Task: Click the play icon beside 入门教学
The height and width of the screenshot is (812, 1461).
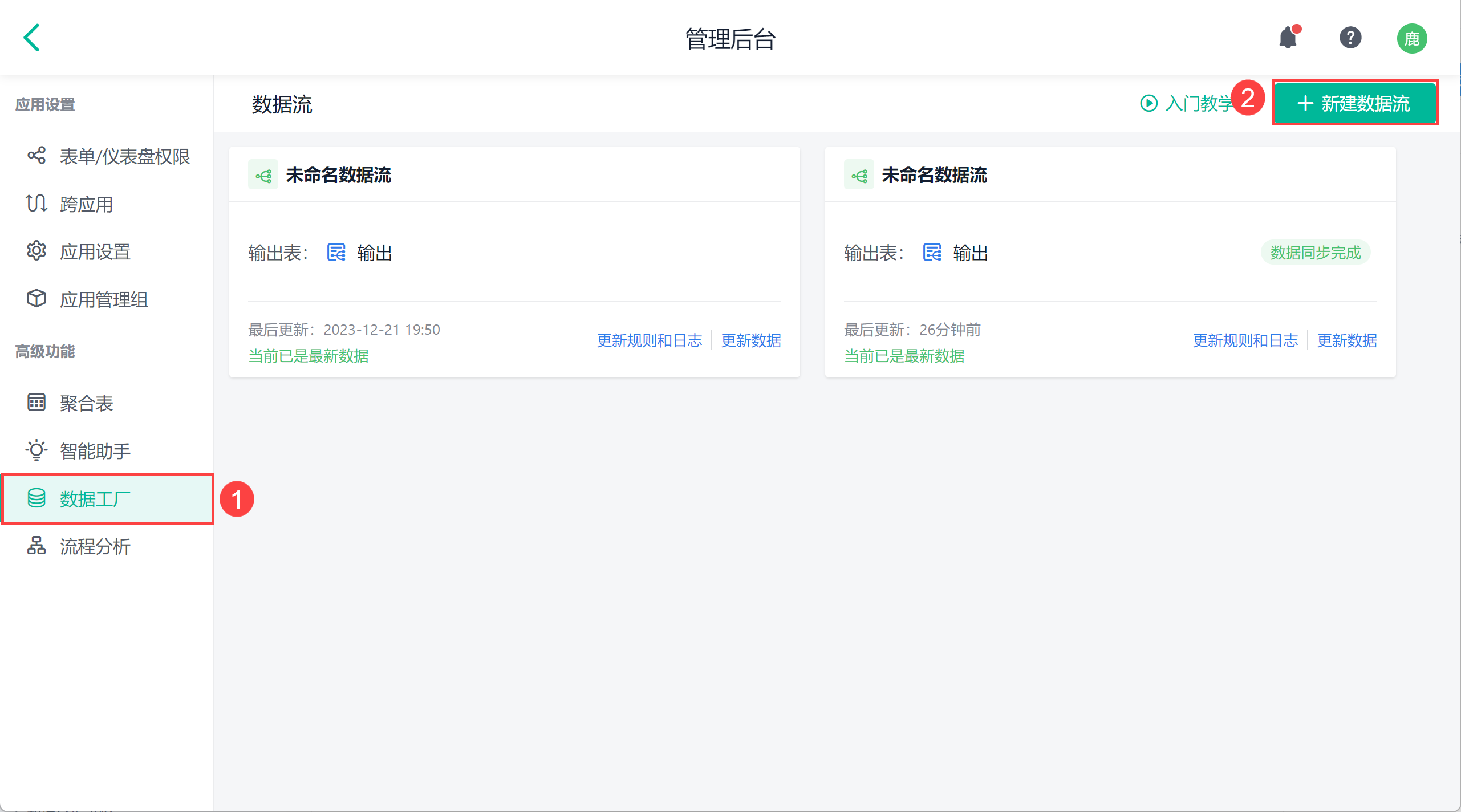Action: click(1148, 103)
